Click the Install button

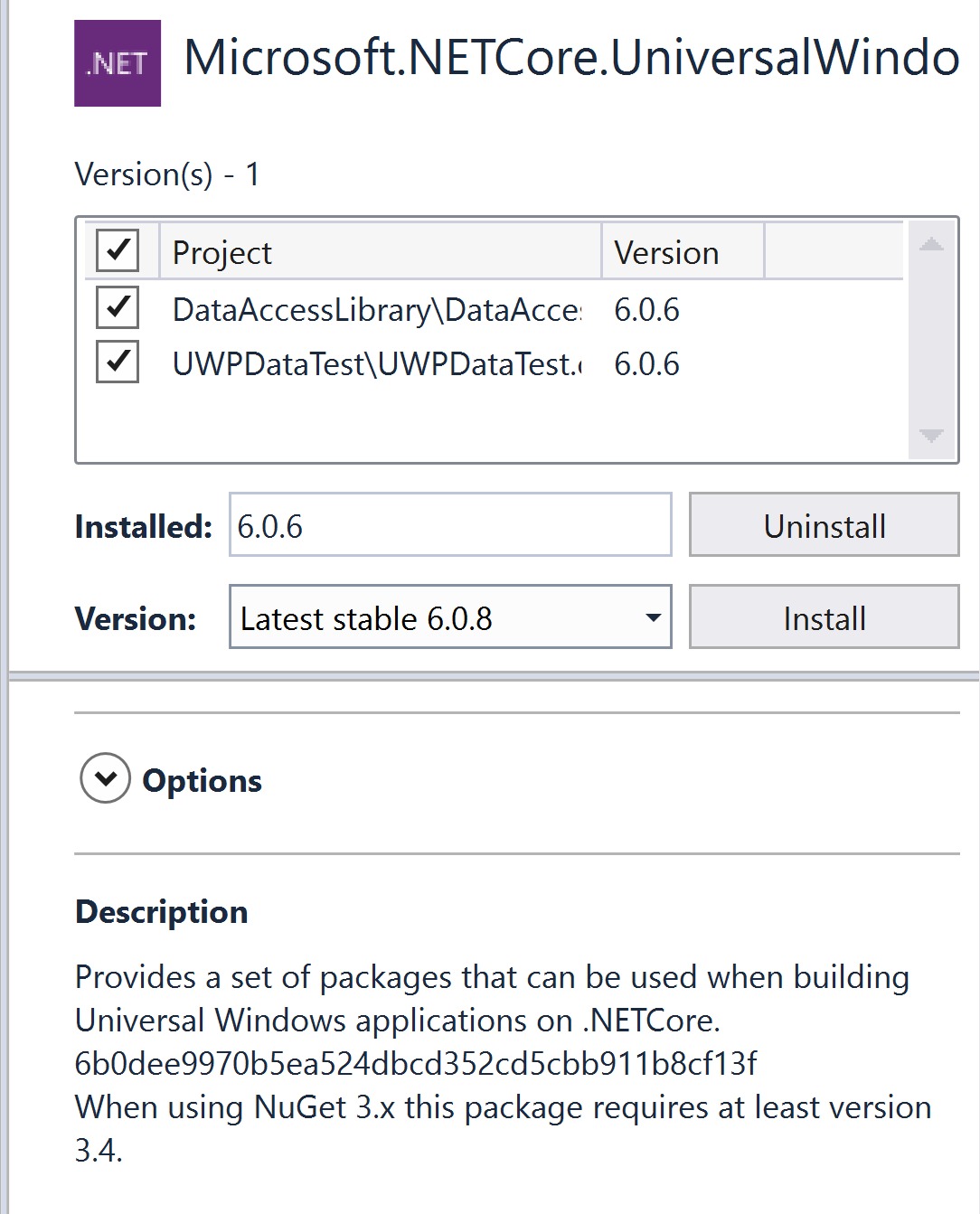tap(824, 617)
